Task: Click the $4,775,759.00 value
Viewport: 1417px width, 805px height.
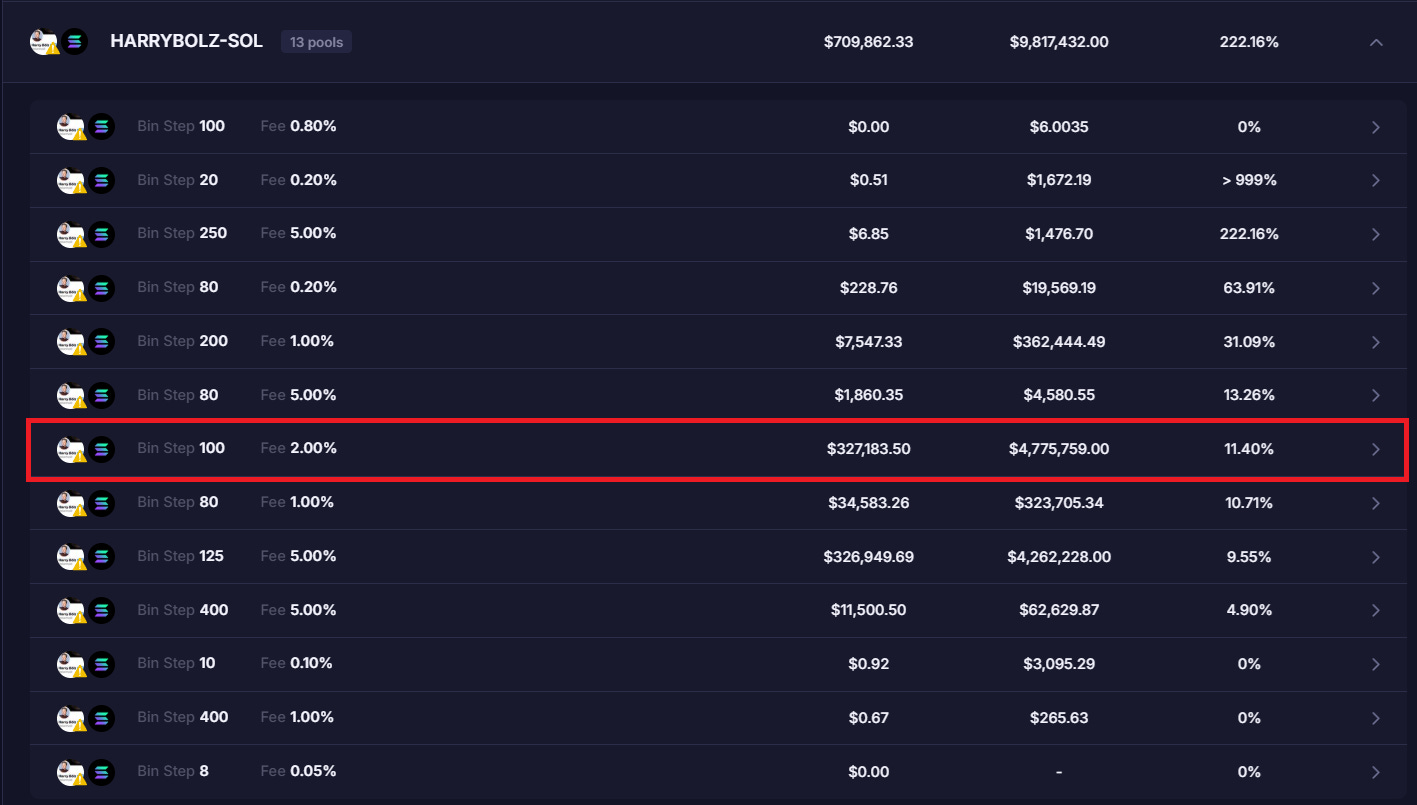Action: click(x=1059, y=449)
